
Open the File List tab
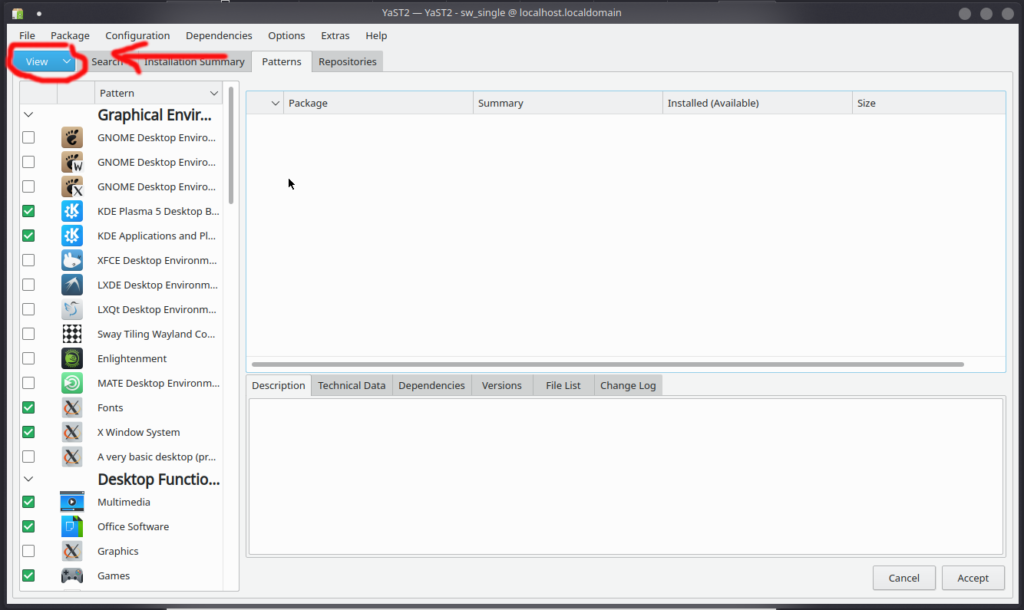(x=563, y=385)
